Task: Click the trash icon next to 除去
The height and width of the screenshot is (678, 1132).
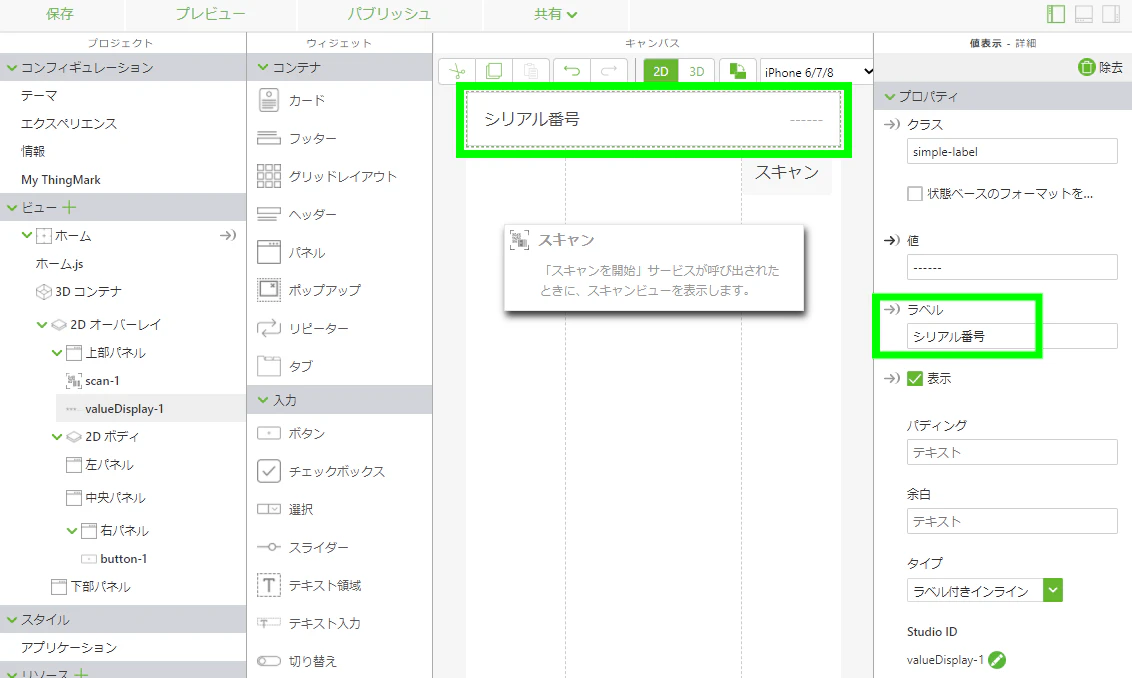Action: point(1087,67)
